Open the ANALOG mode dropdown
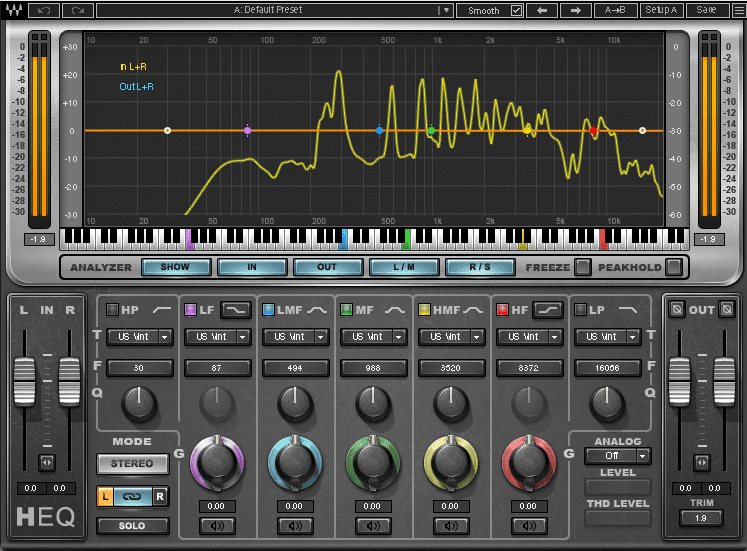The height and width of the screenshot is (551, 747). 643,456
